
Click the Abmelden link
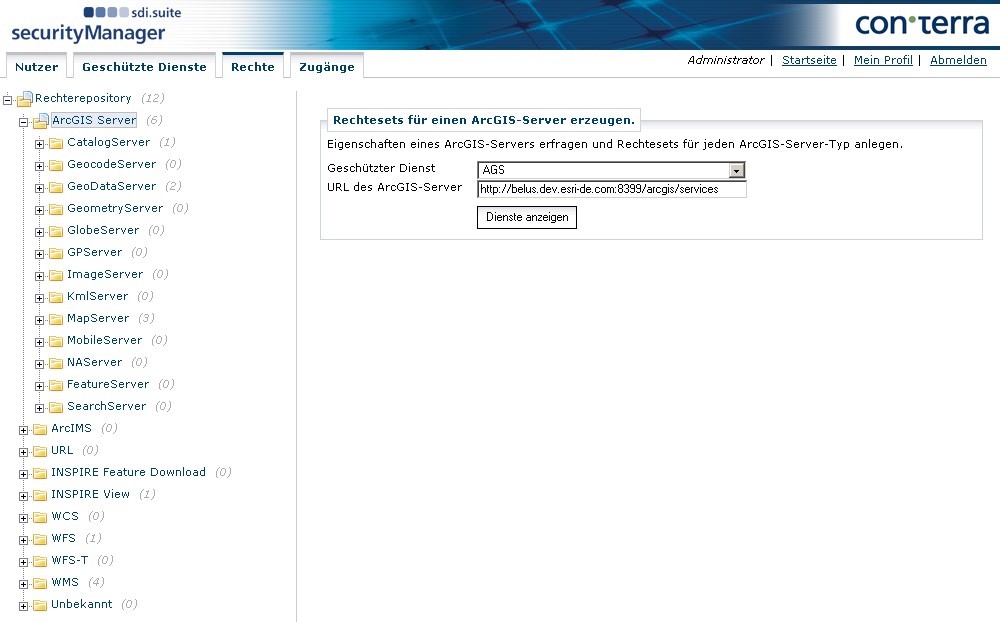coord(958,60)
